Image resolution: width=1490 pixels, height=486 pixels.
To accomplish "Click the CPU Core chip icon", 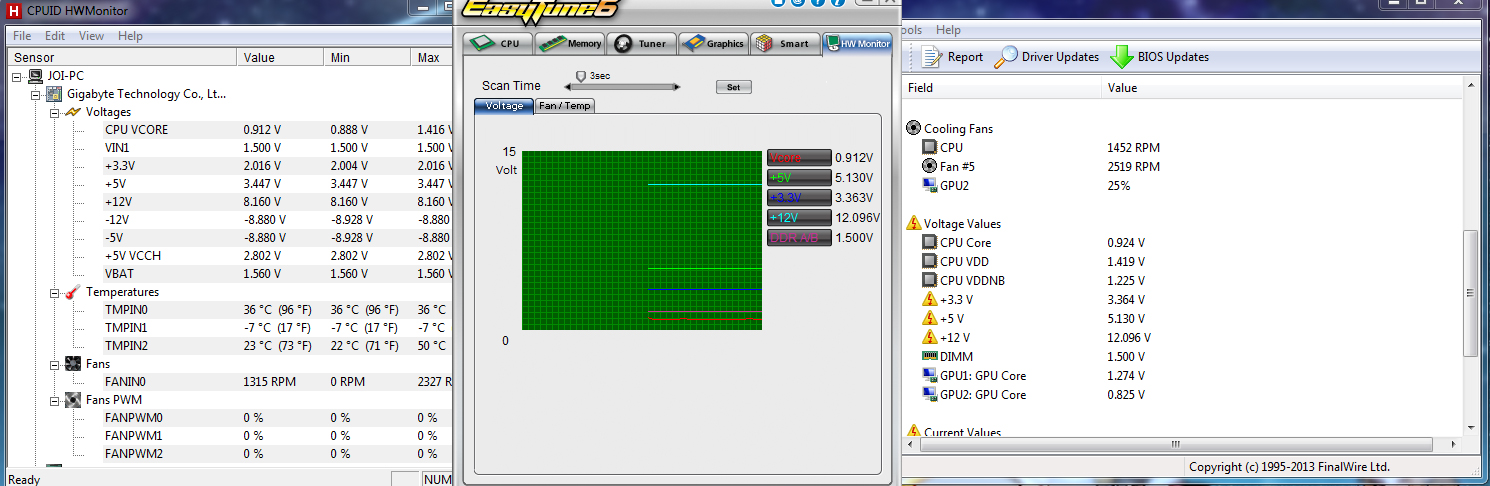I will pyautogui.click(x=929, y=243).
